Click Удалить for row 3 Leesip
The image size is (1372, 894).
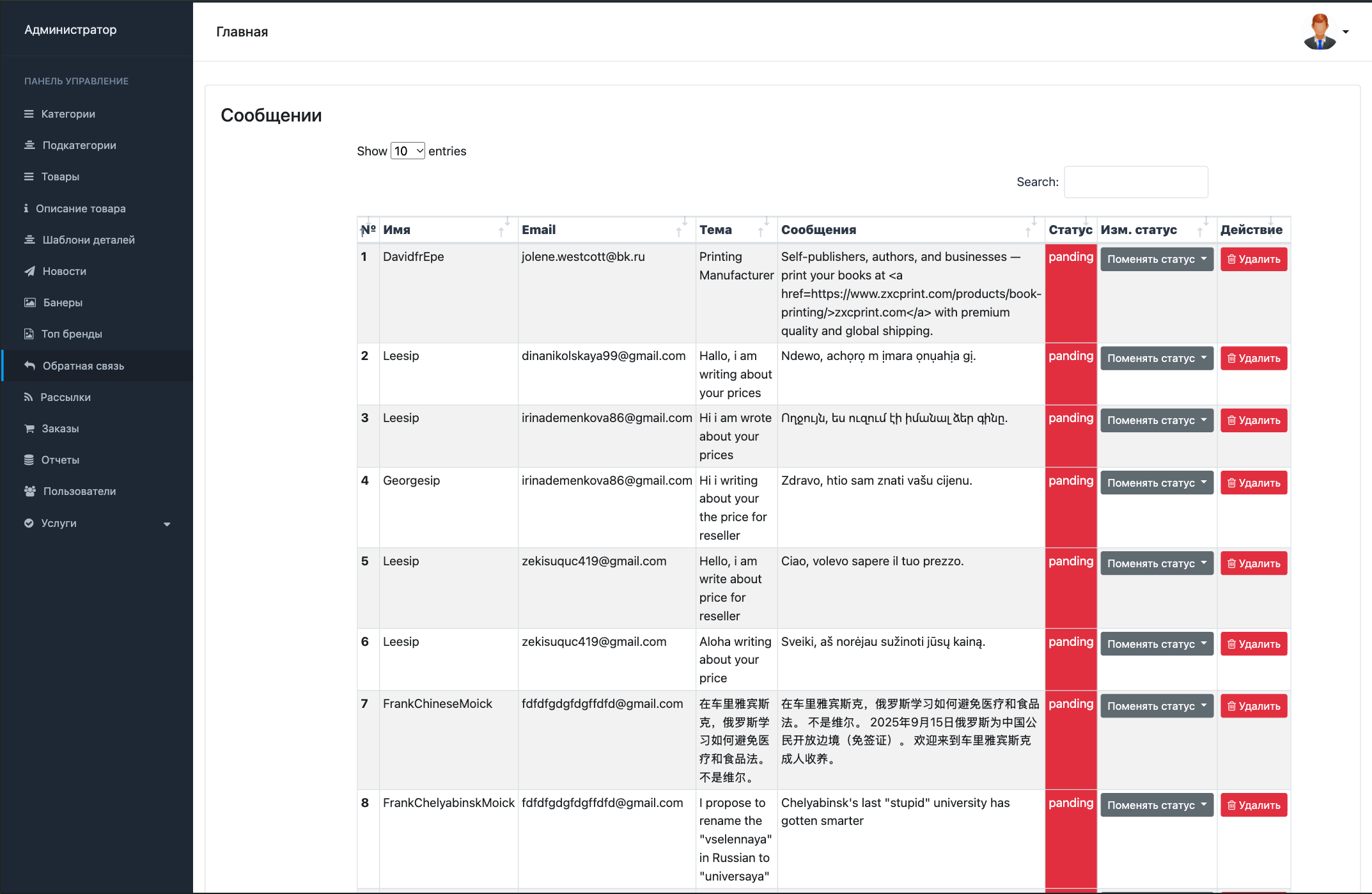1254,421
